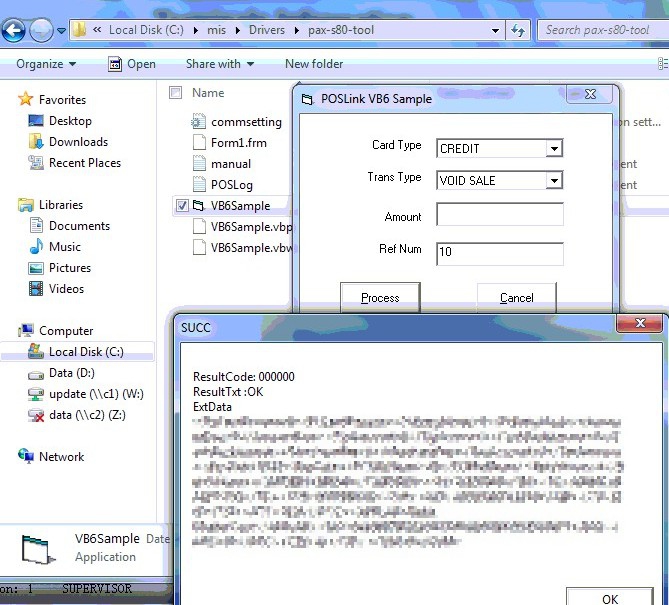Viewport: 669px width, 605px height.
Task: Click the Libraries icon in sidebar
Action: click(26, 205)
